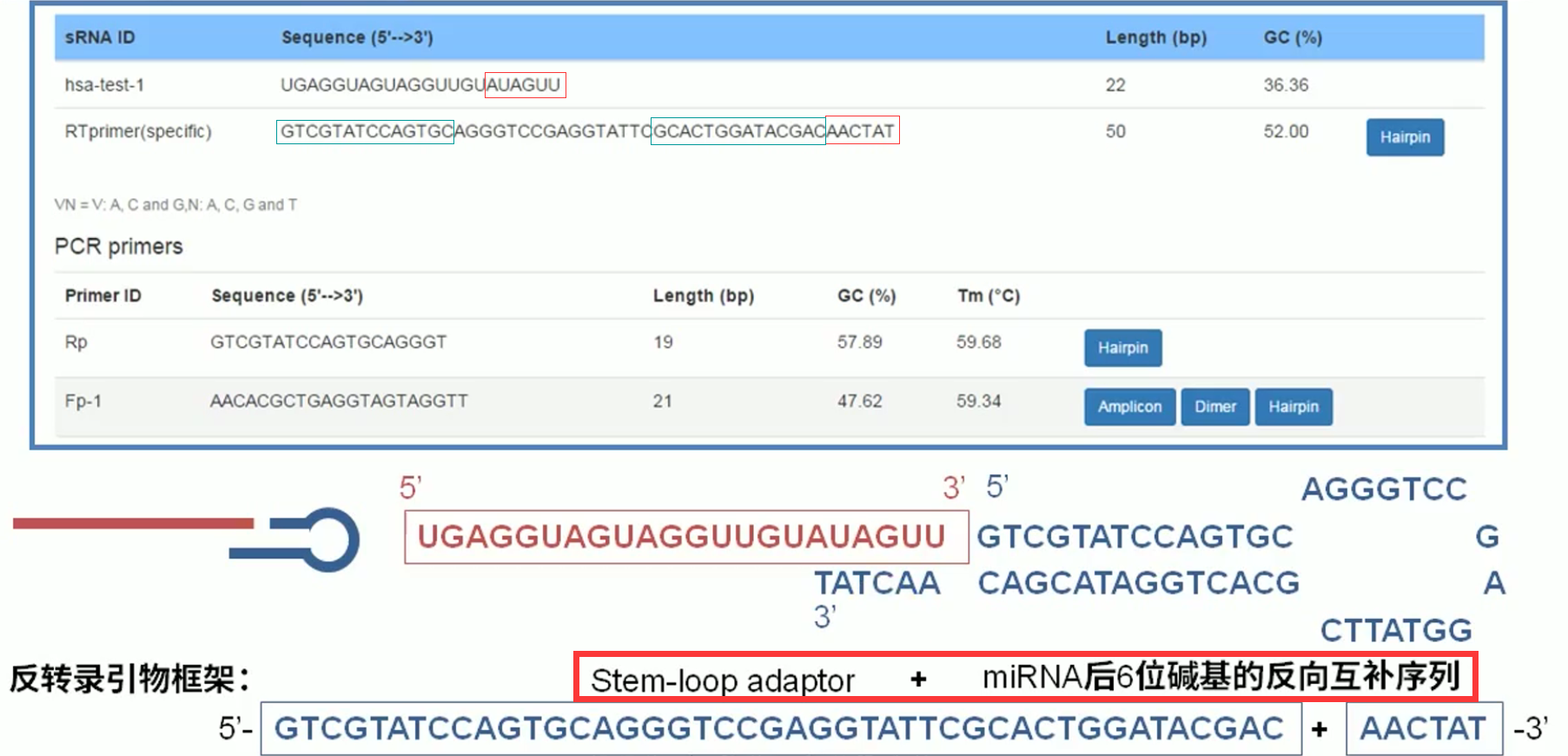The width and height of the screenshot is (1568, 756).
Task: Click the hsa-test-1 sequence UGAGGUAGUAGGUUGUAUAGUU
Action: [420, 85]
